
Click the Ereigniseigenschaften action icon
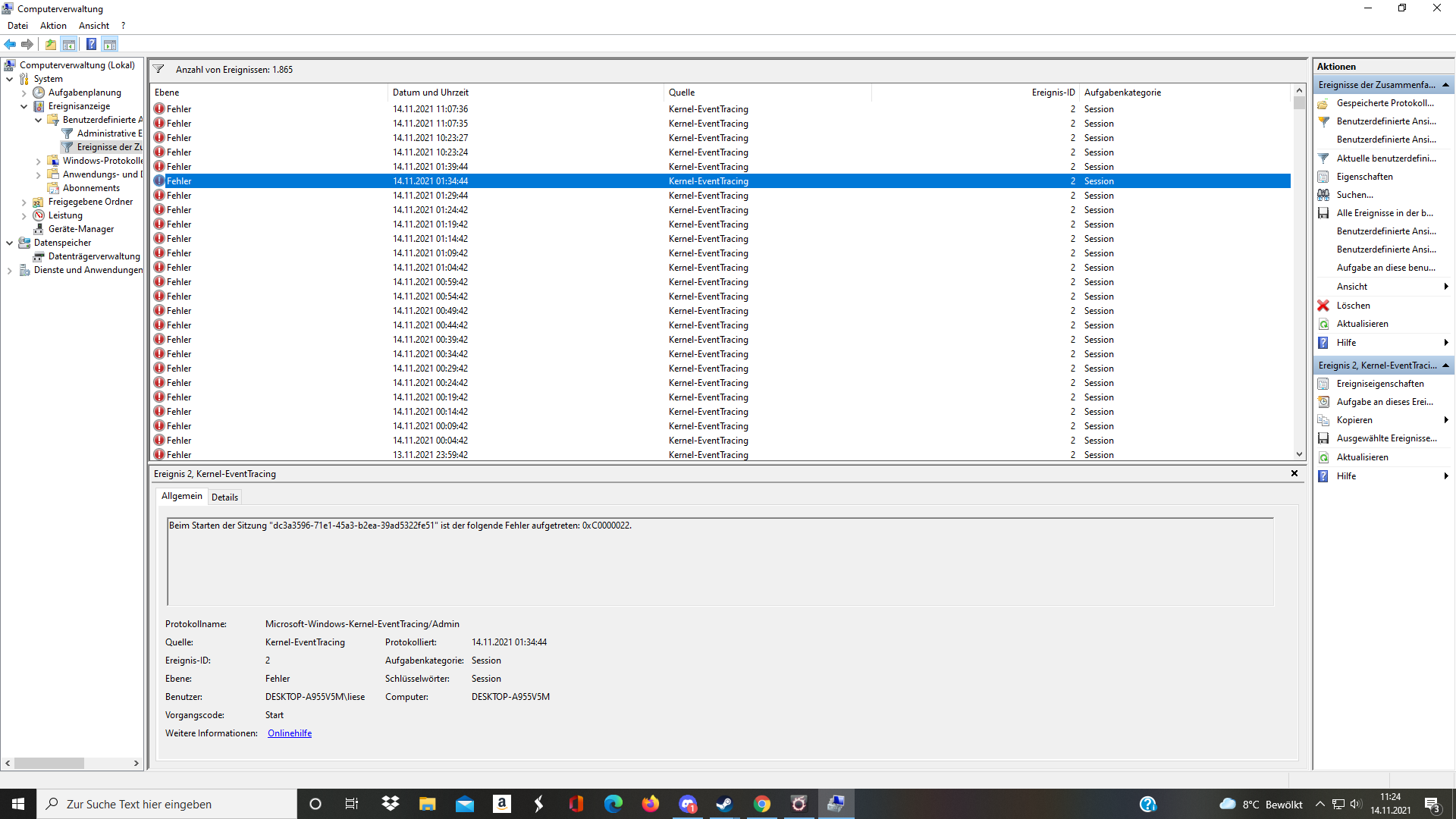[1323, 384]
